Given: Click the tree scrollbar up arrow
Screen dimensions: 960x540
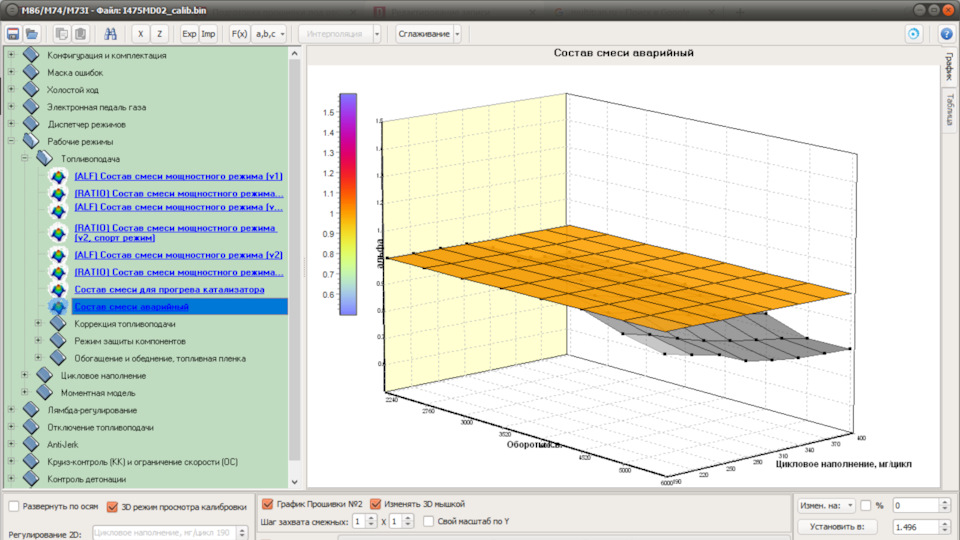Looking at the screenshot, I should coord(294,54).
